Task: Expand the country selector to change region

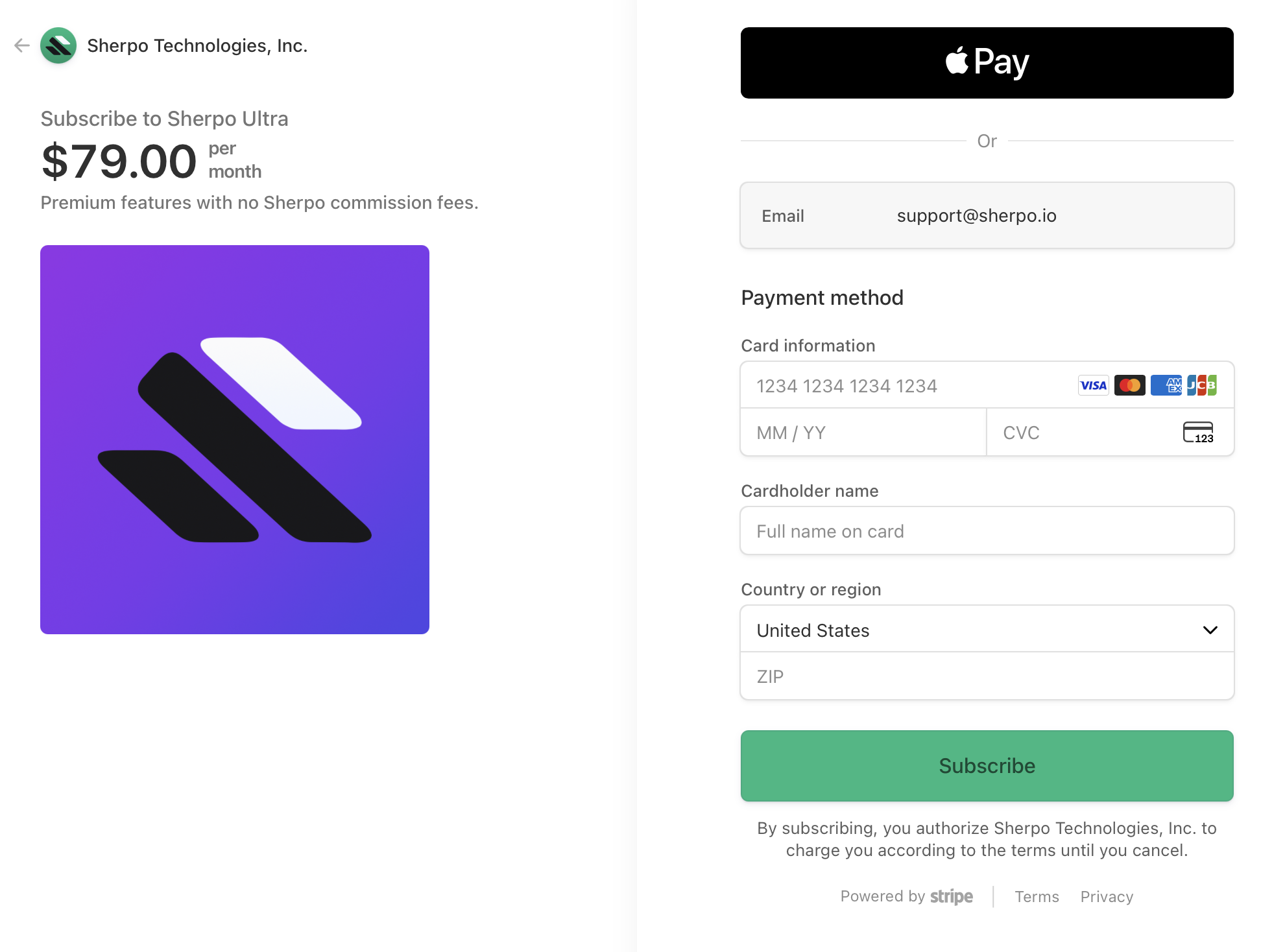Action: [987, 629]
